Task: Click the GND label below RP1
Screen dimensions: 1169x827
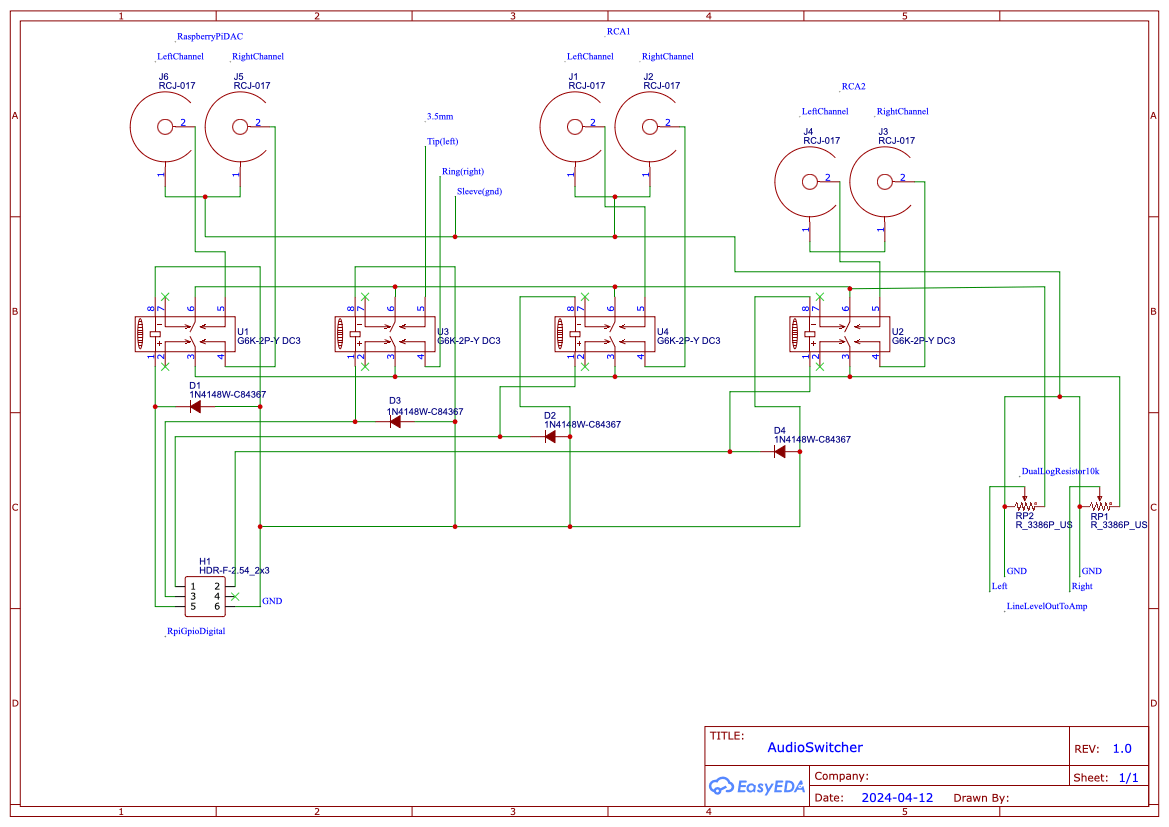Action: click(x=1091, y=571)
